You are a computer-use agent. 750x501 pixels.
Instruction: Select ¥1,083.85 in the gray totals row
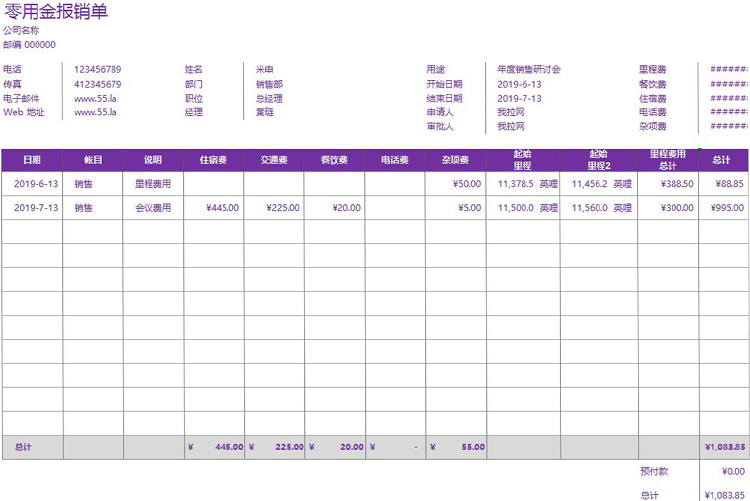pyautogui.click(x=723, y=447)
